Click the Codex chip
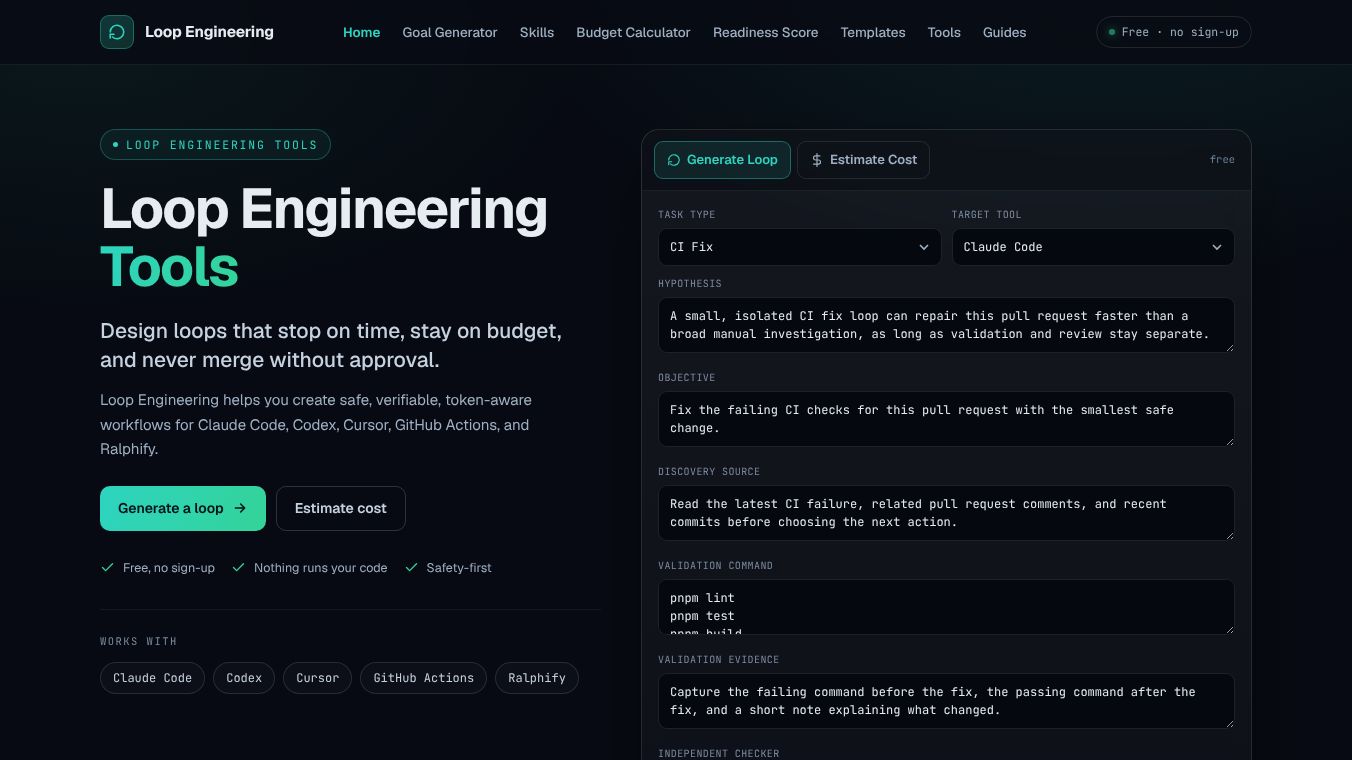This screenshot has width=1352, height=760. coord(244,678)
